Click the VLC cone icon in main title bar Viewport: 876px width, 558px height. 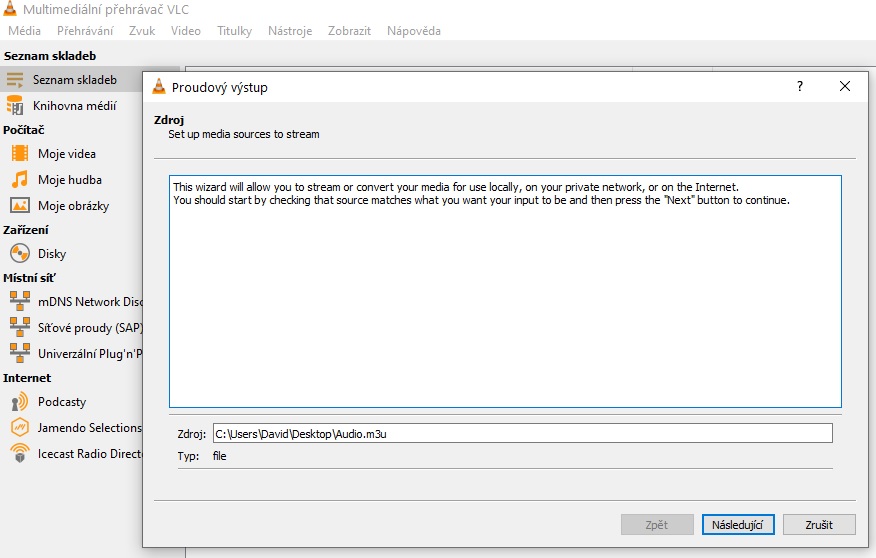(9, 8)
